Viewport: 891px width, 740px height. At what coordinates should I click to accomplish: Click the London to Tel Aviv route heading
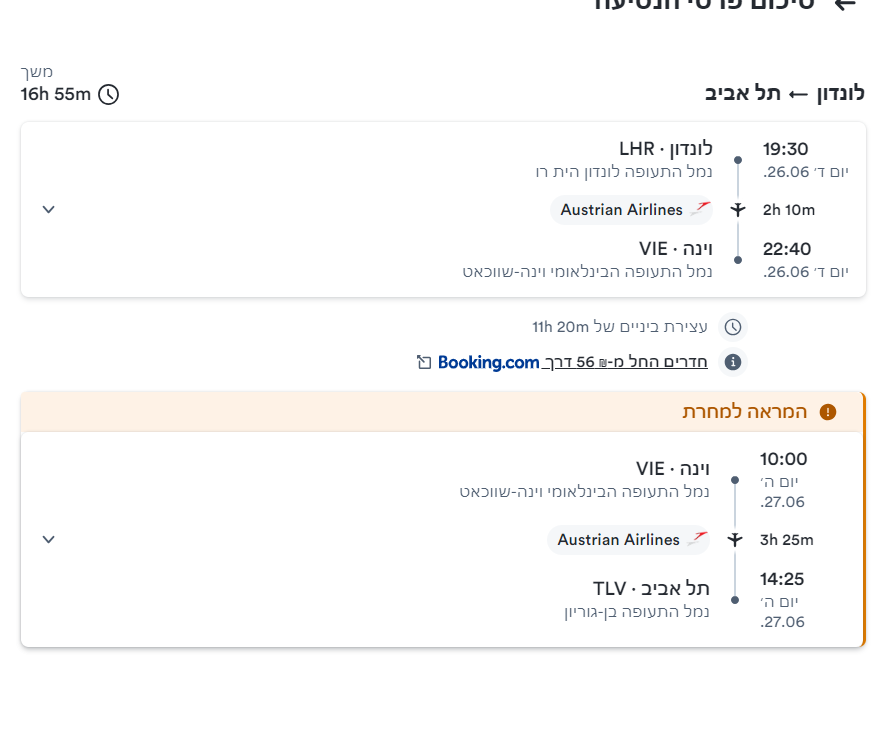pyautogui.click(x=785, y=94)
